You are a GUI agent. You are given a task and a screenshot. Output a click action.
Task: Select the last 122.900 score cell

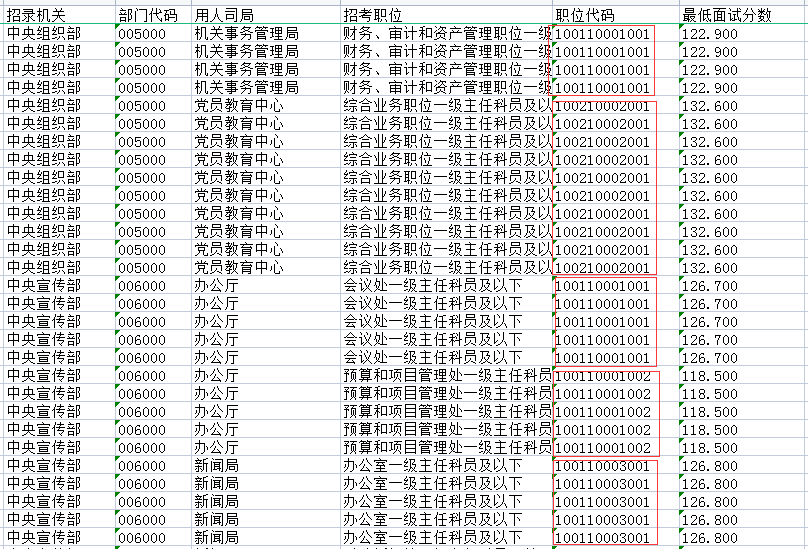point(743,88)
